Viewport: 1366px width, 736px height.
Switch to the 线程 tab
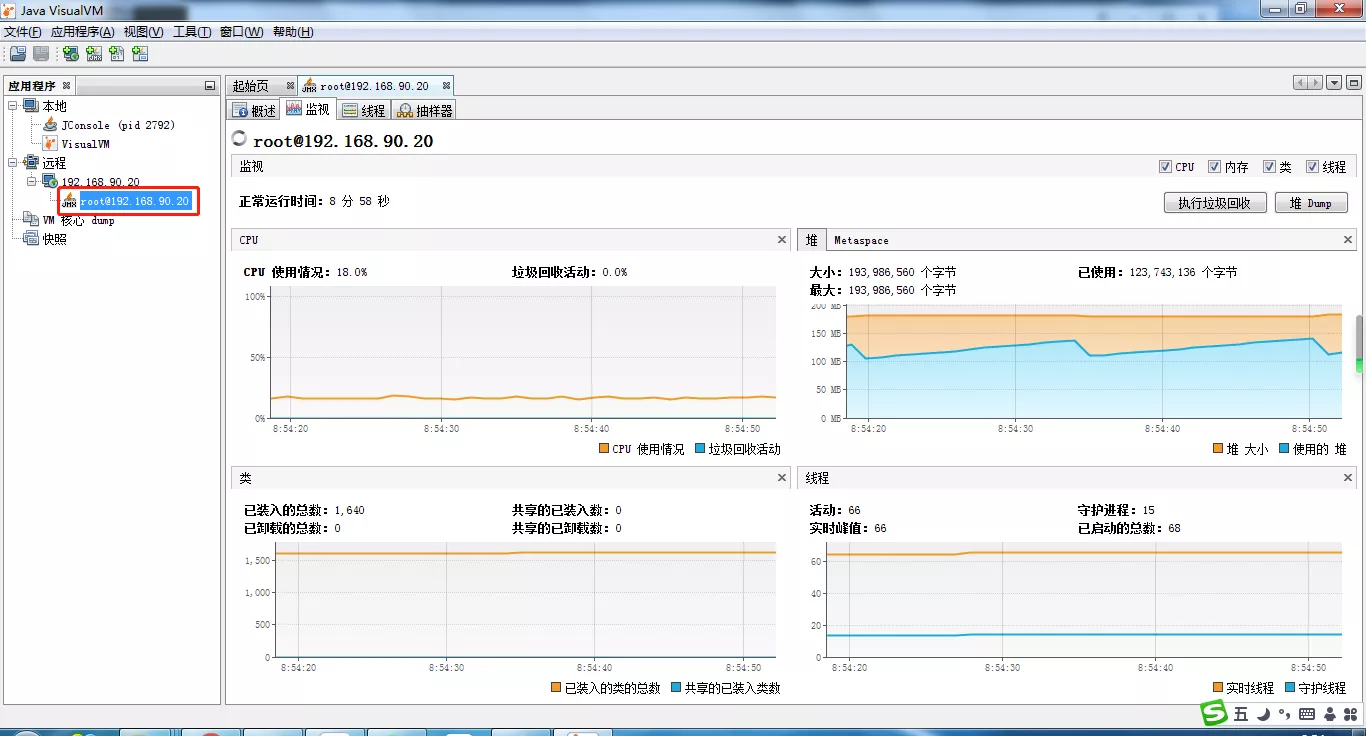point(364,110)
